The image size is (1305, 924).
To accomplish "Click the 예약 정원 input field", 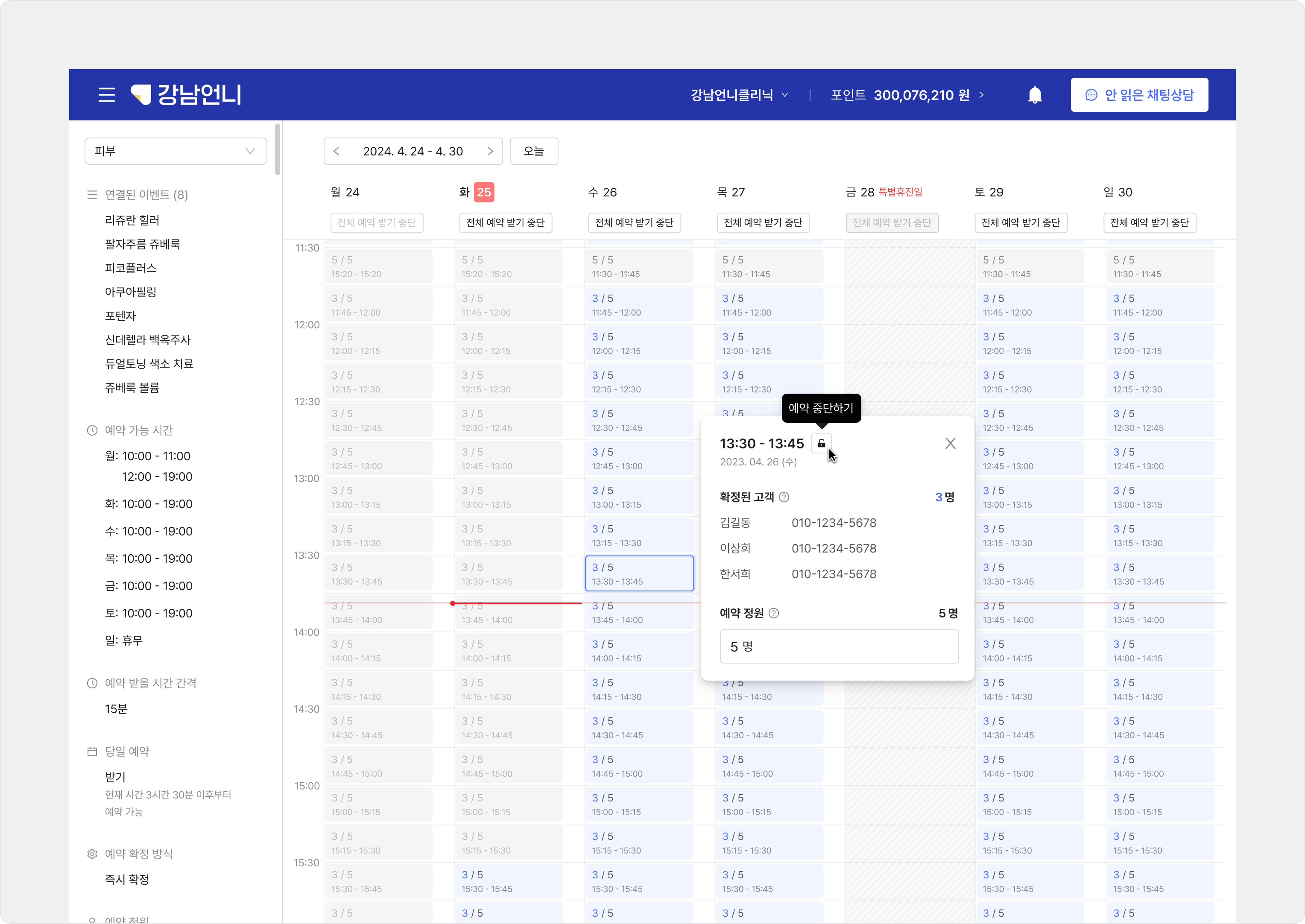I will pyautogui.click(x=839, y=646).
